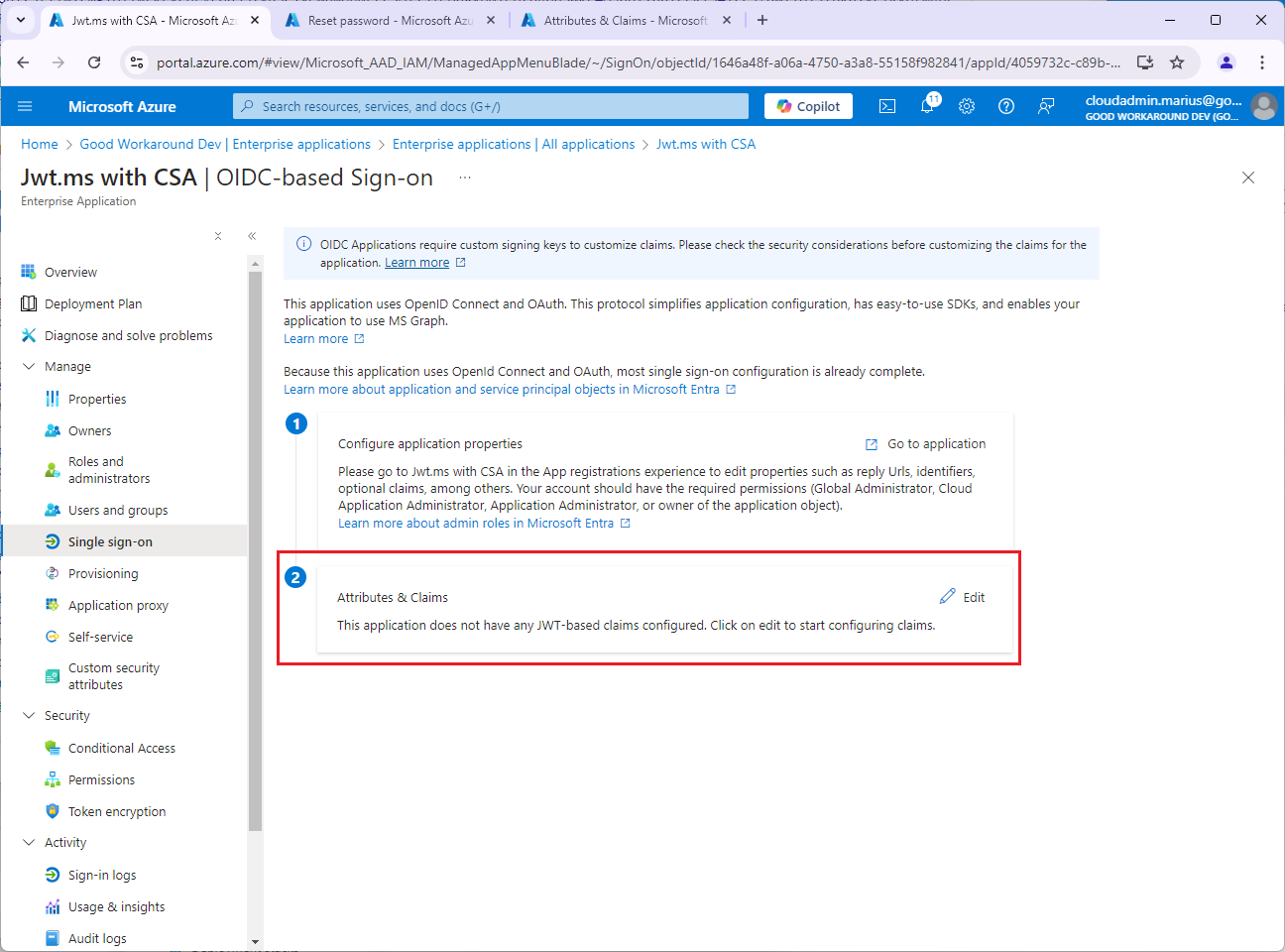The height and width of the screenshot is (952, 1285).
Task: Open Conditional Access in sidebar
Action: click(121, 749)
